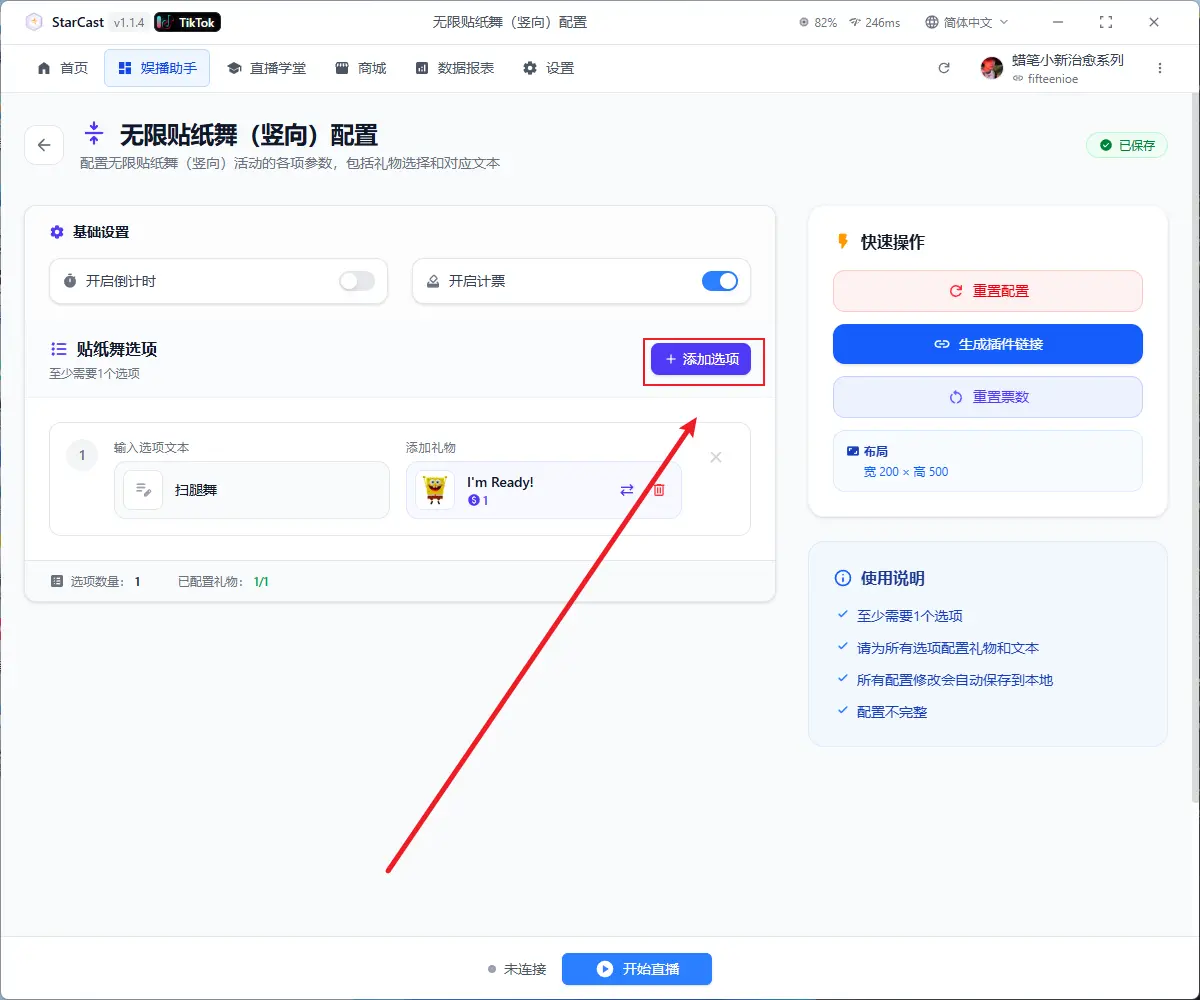Enable the 开启倒计时 countdown toggle
The image size is (1200, 1000).
[357, 282]
